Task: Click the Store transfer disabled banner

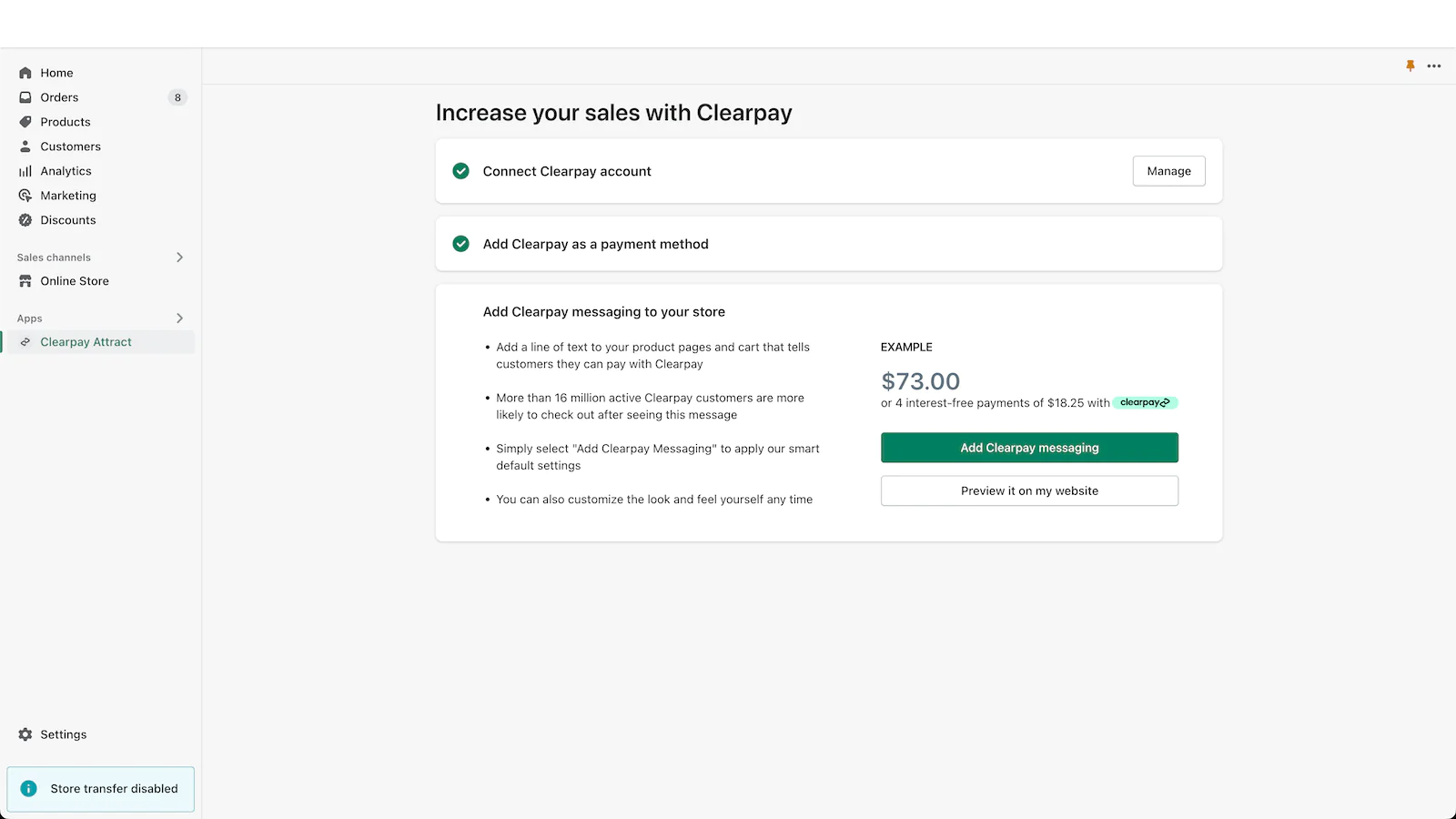Action: [x=101, y=789]
